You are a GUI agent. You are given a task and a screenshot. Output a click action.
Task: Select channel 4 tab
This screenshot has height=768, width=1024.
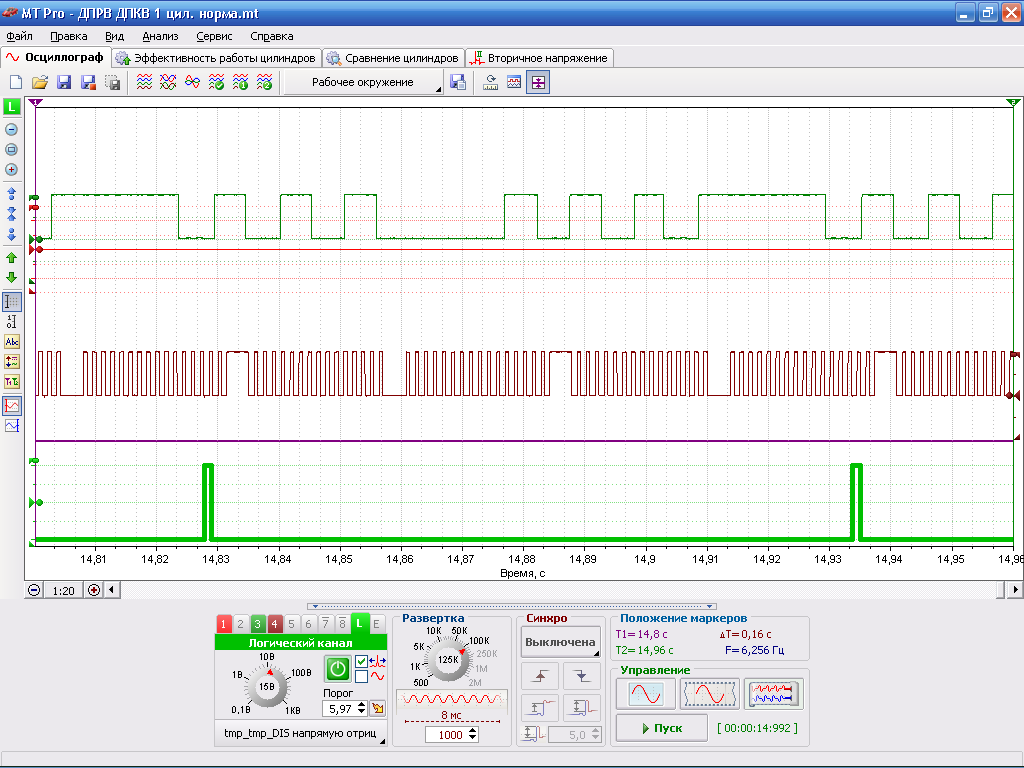274,624
